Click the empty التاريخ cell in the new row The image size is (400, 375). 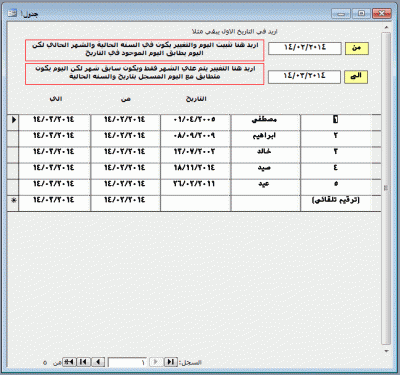point(195,202)
